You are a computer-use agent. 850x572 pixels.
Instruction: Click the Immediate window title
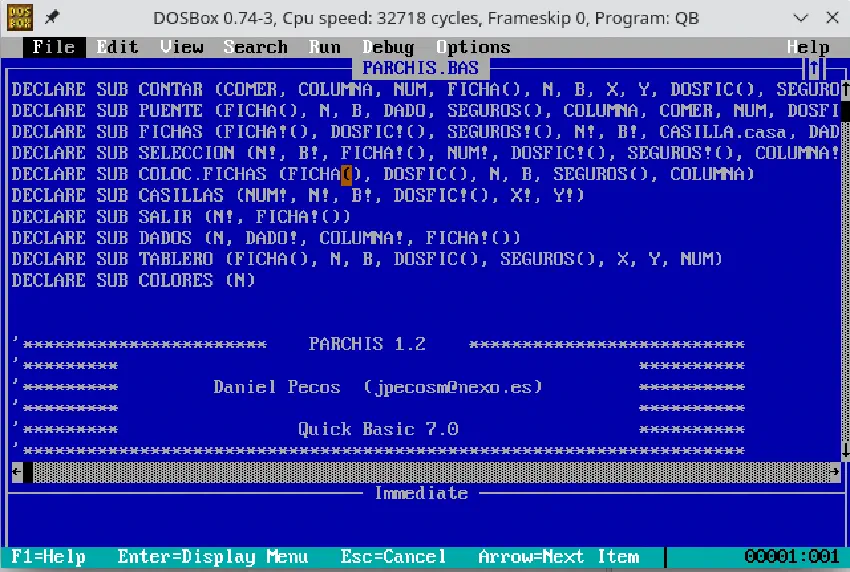421,493
